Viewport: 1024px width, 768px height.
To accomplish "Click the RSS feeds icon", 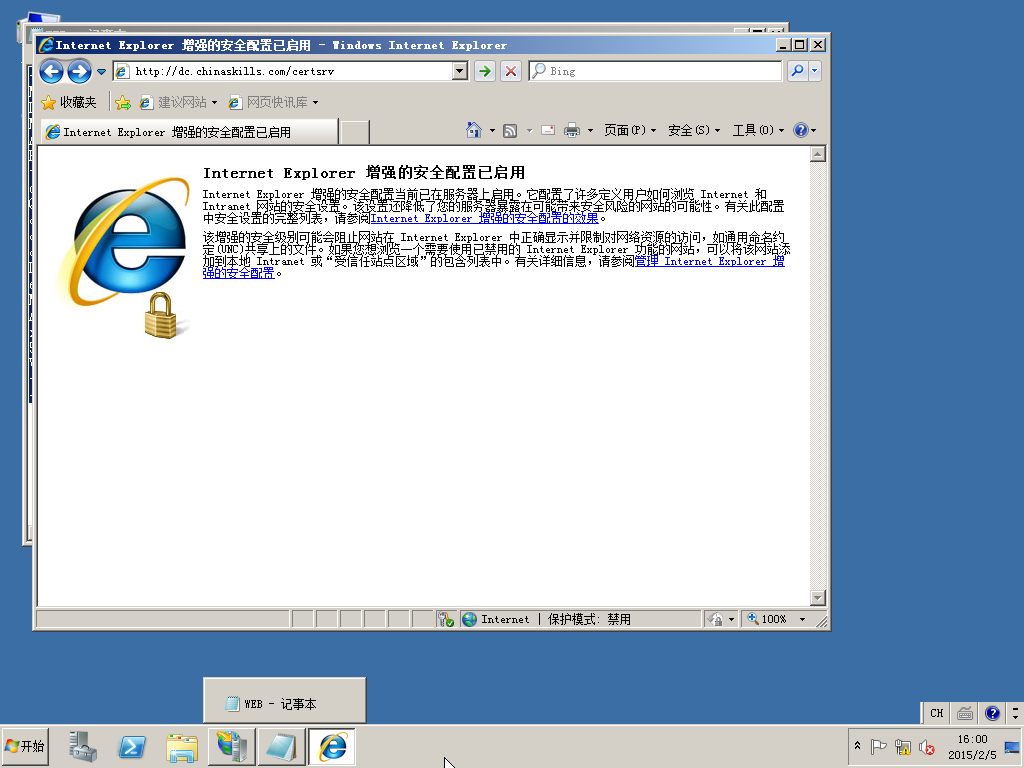I will [x=510, y=131].
